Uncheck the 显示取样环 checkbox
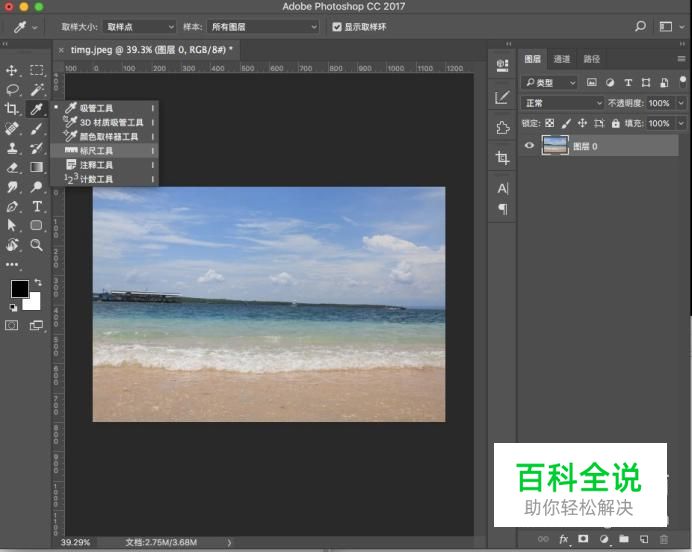Screen dimensions: 692x552 coord(337,27)
